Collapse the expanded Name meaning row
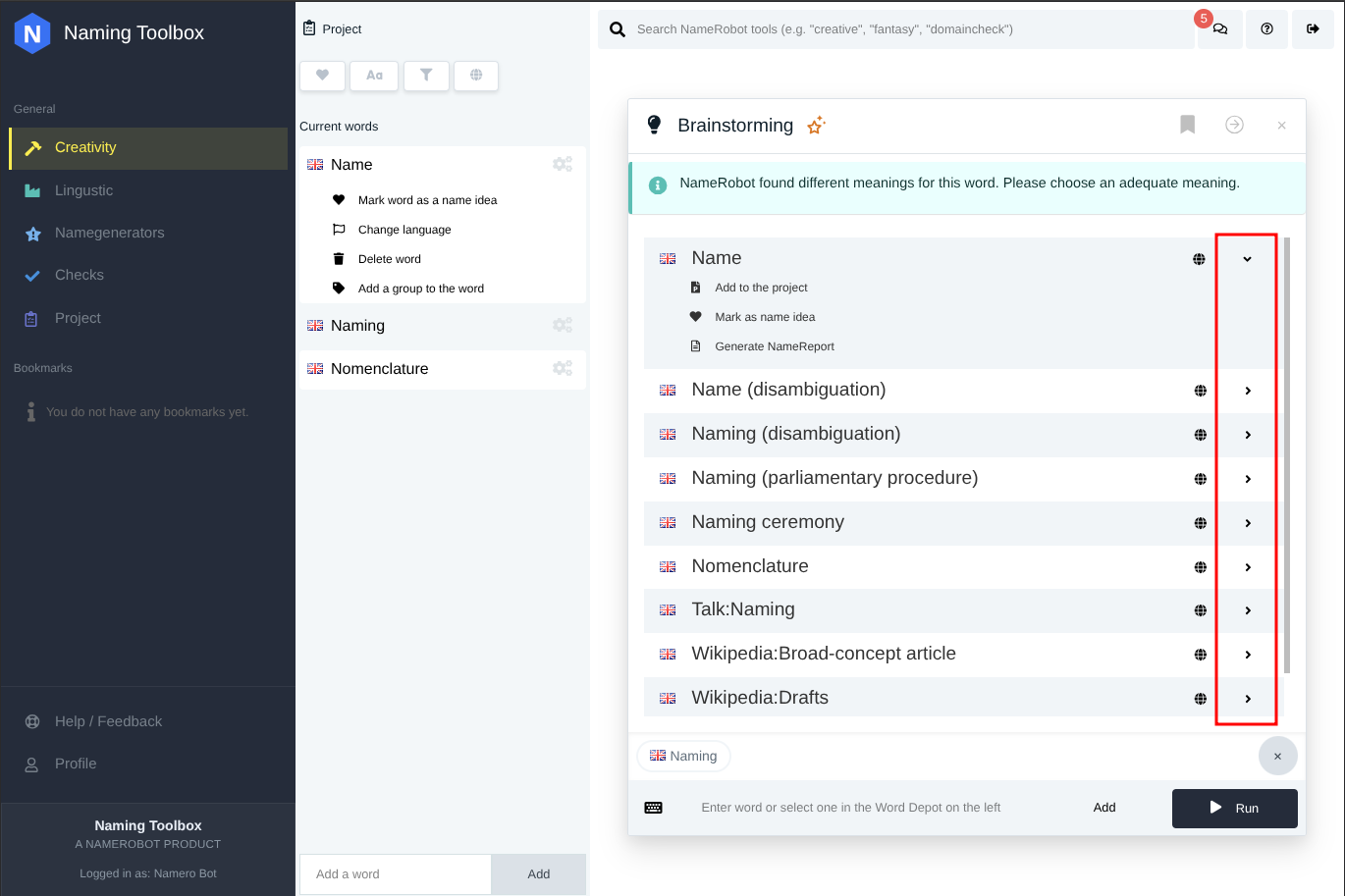The height and width of the screenshot is (896, 1345). tap(1247, 259)
